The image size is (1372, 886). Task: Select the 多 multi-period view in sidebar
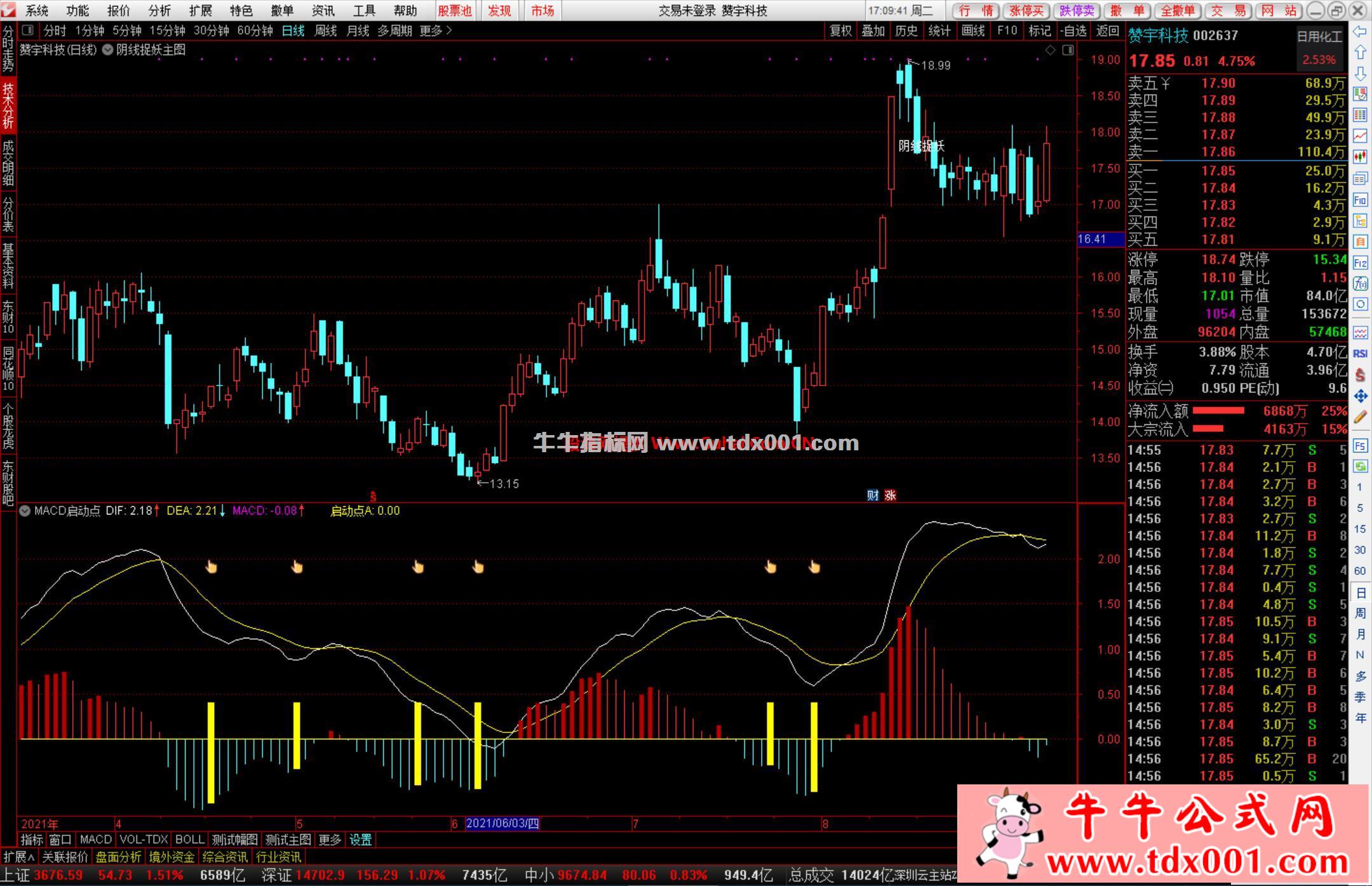pyautogui.click(x=1360, y=676)
